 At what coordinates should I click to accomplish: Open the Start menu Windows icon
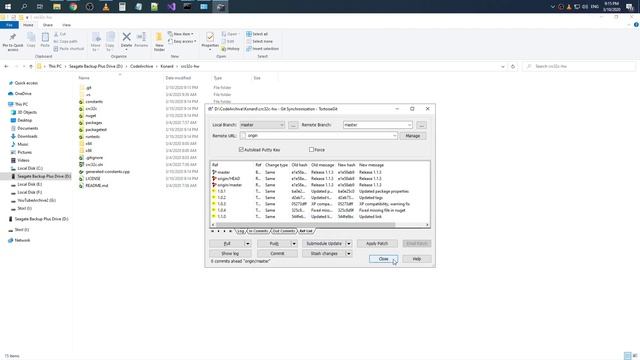click(7, 7)
